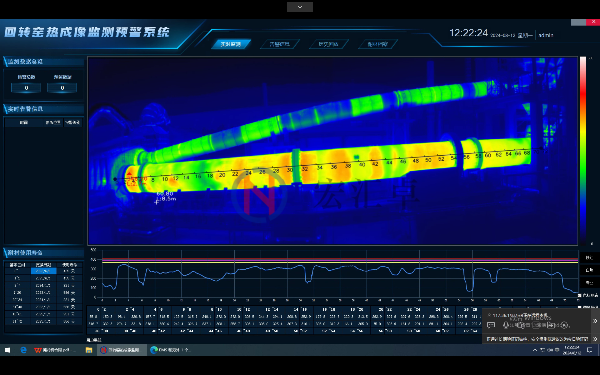
Task: Switch to WPS PDF taskbar window
Action: tap(54, 350)
